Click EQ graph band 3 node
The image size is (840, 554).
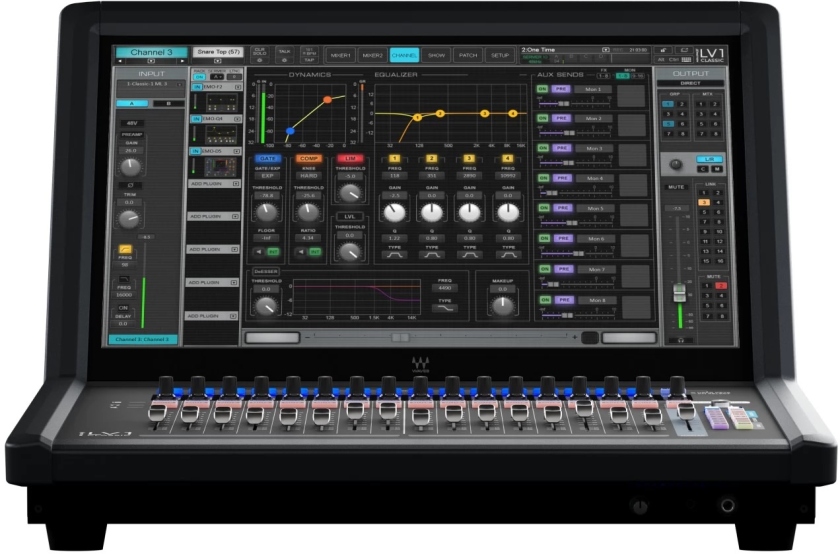[x=485, y=114]
